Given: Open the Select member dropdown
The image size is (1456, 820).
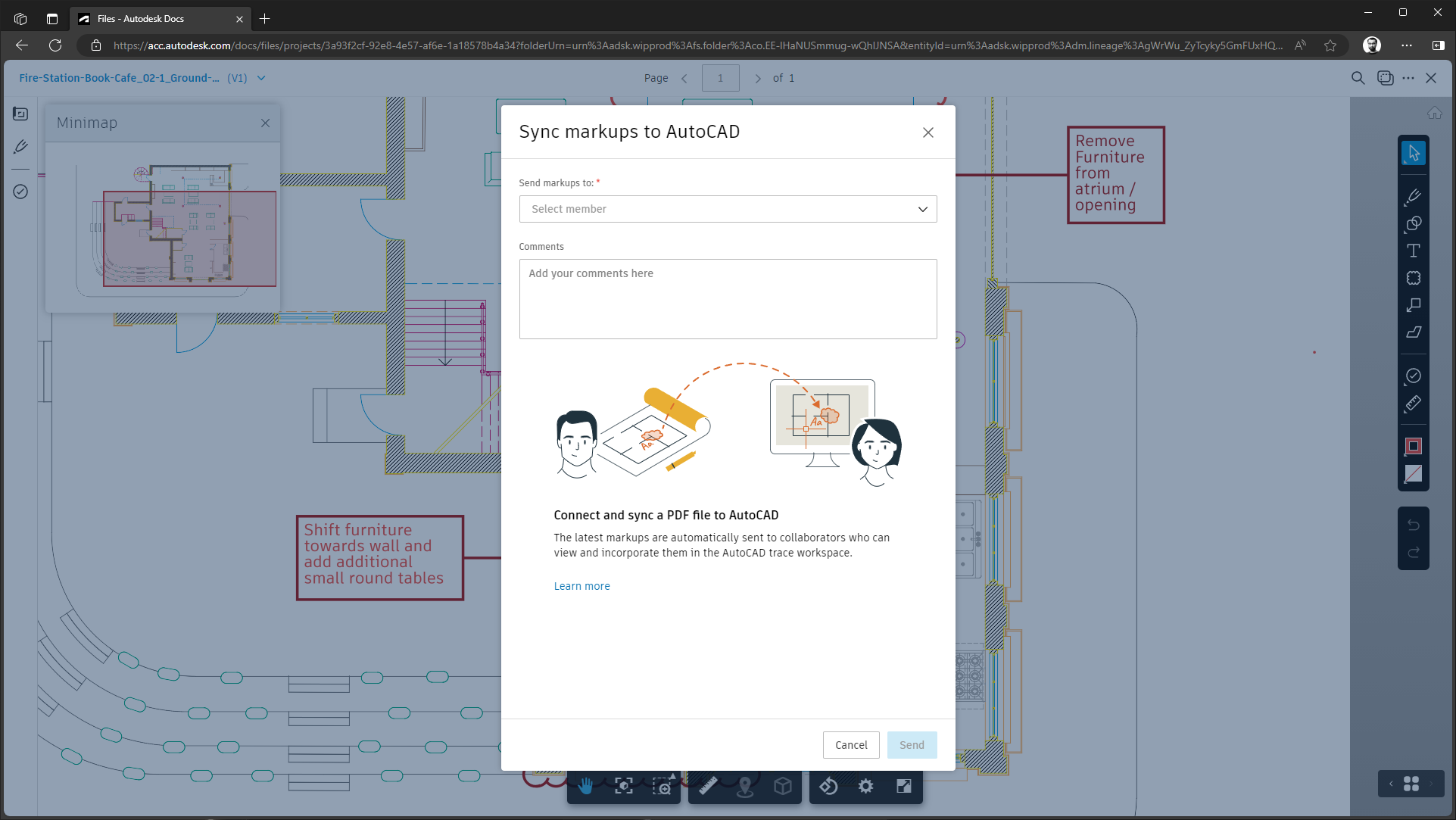Looking at the screenshot, I should (x=728, y=209).
